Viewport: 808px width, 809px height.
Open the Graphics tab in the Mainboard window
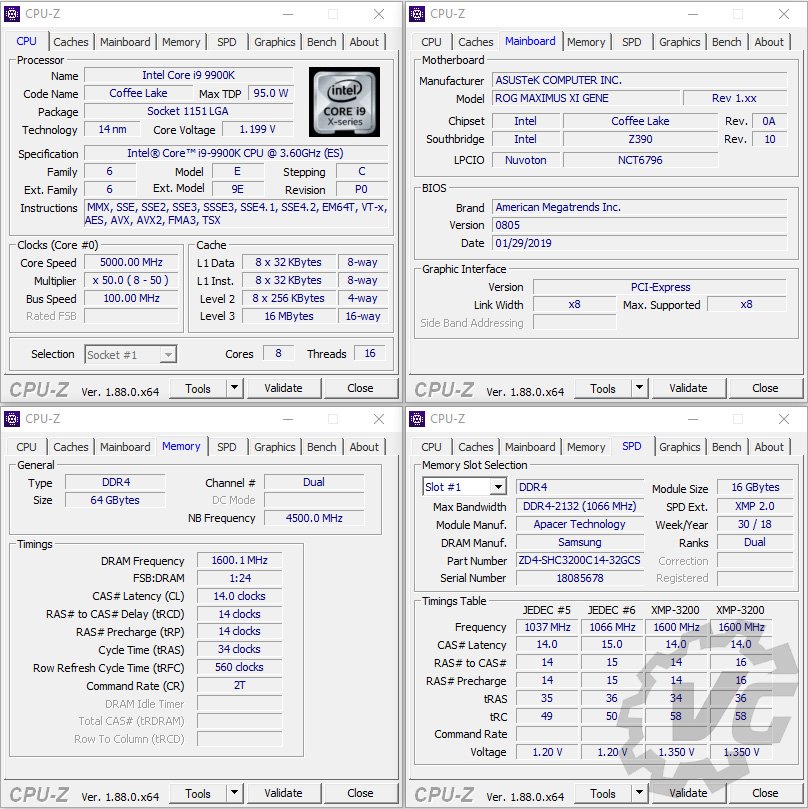[679, 42]
